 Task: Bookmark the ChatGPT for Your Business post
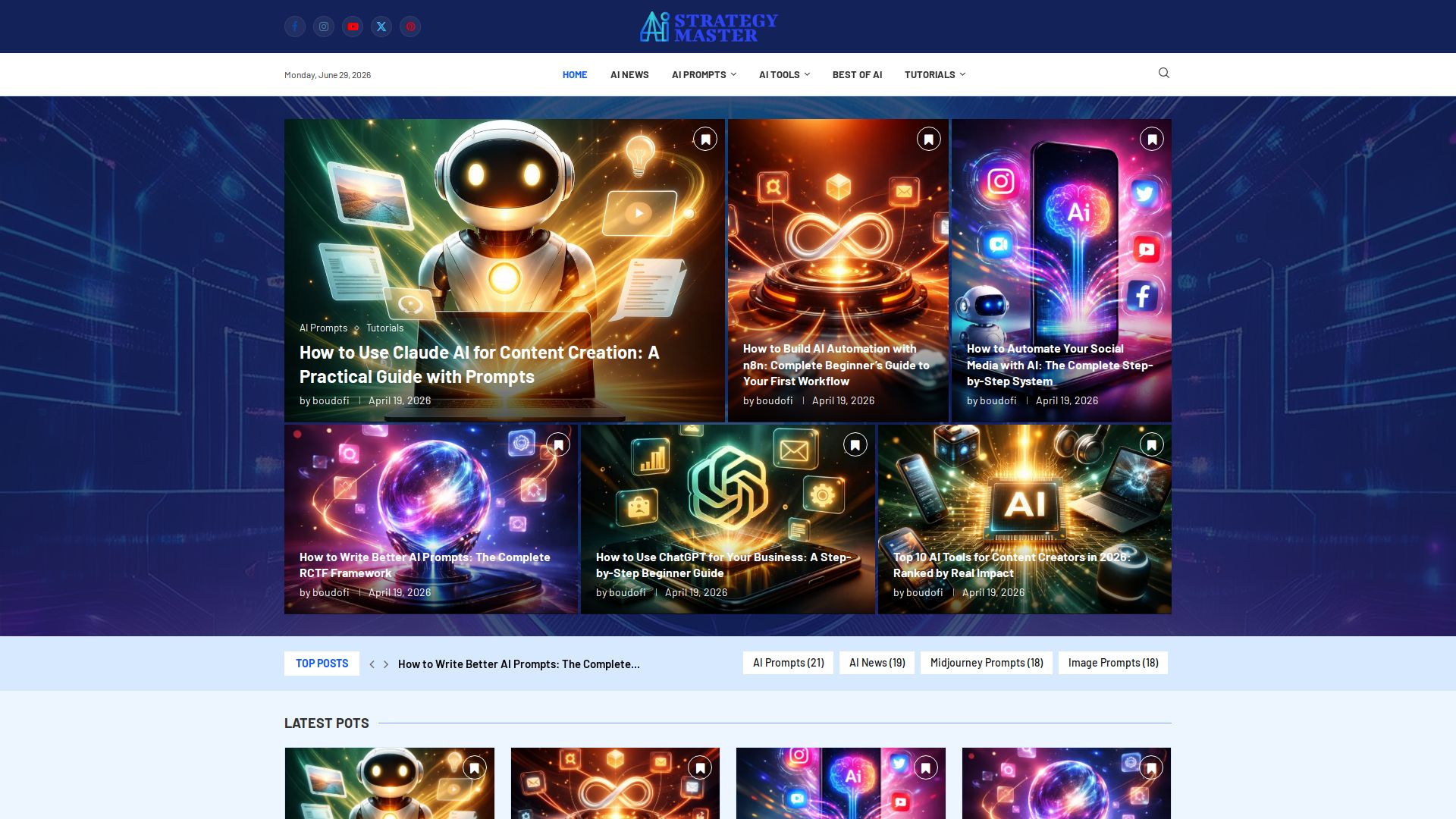point(855,444)
